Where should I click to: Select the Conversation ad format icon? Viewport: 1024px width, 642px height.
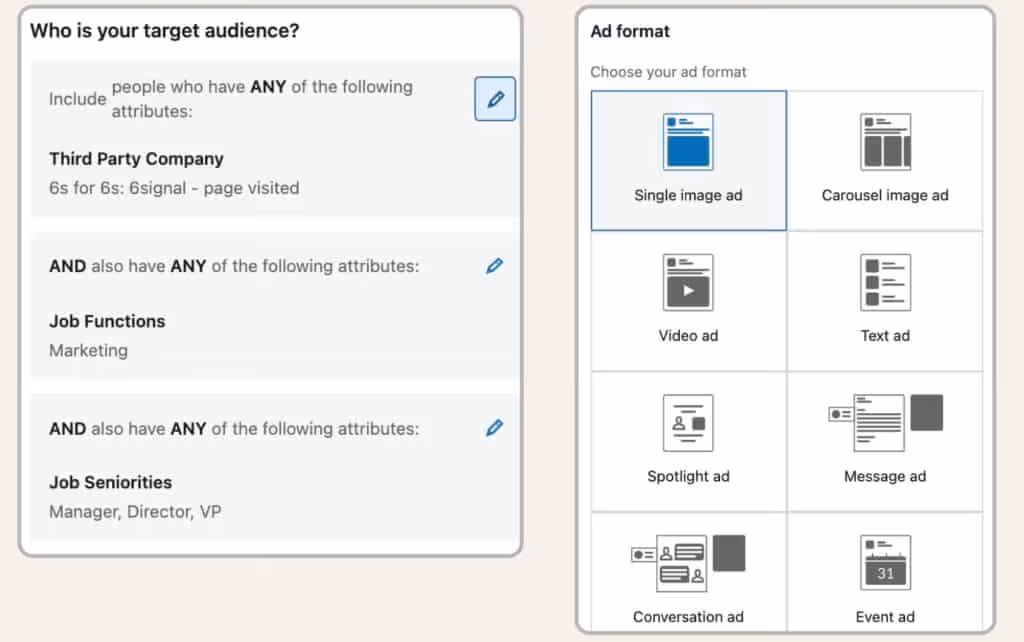coord(688,563)
